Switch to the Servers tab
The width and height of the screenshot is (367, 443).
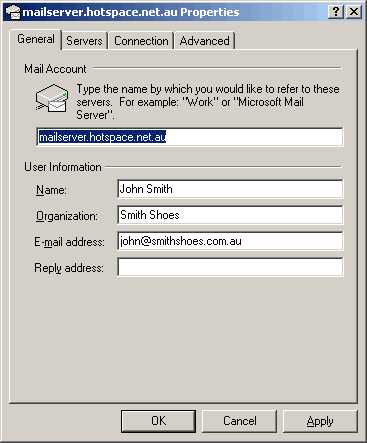click(x=84, y=41)
